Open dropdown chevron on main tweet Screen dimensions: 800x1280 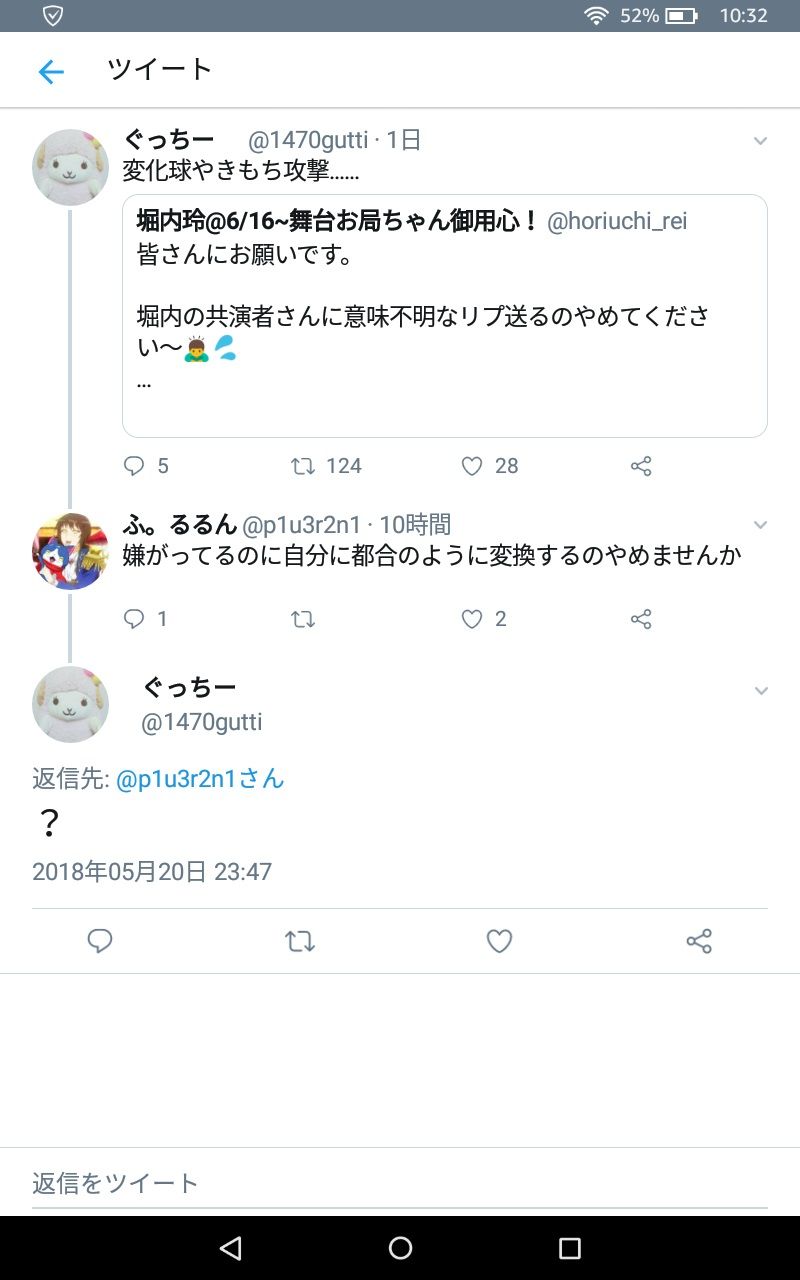point(760,691)
